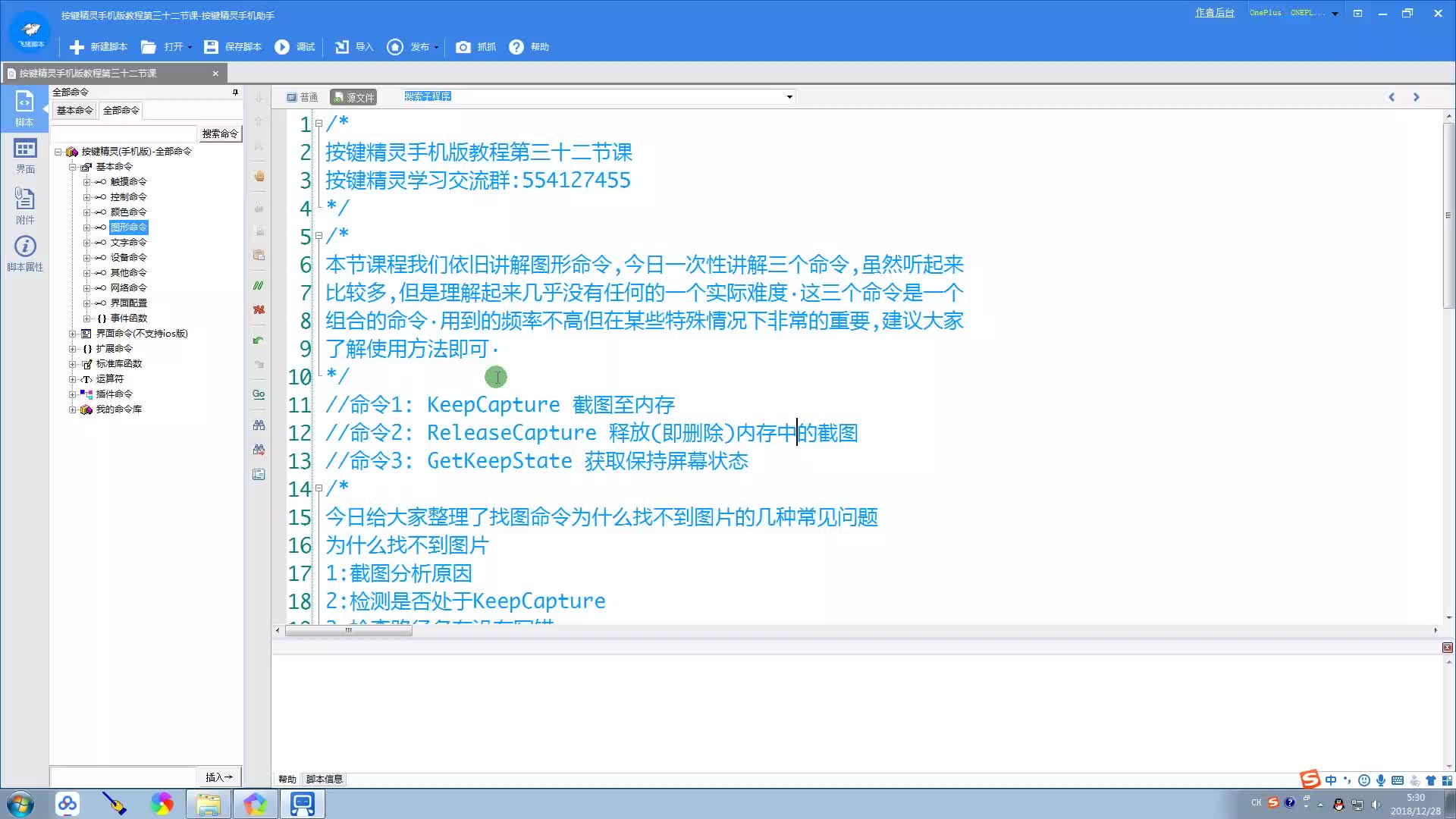The height and width of the screenshot is (819, 1456).
Task: Select 我的命令库 in the tree
Action: (x=118, y=409)
